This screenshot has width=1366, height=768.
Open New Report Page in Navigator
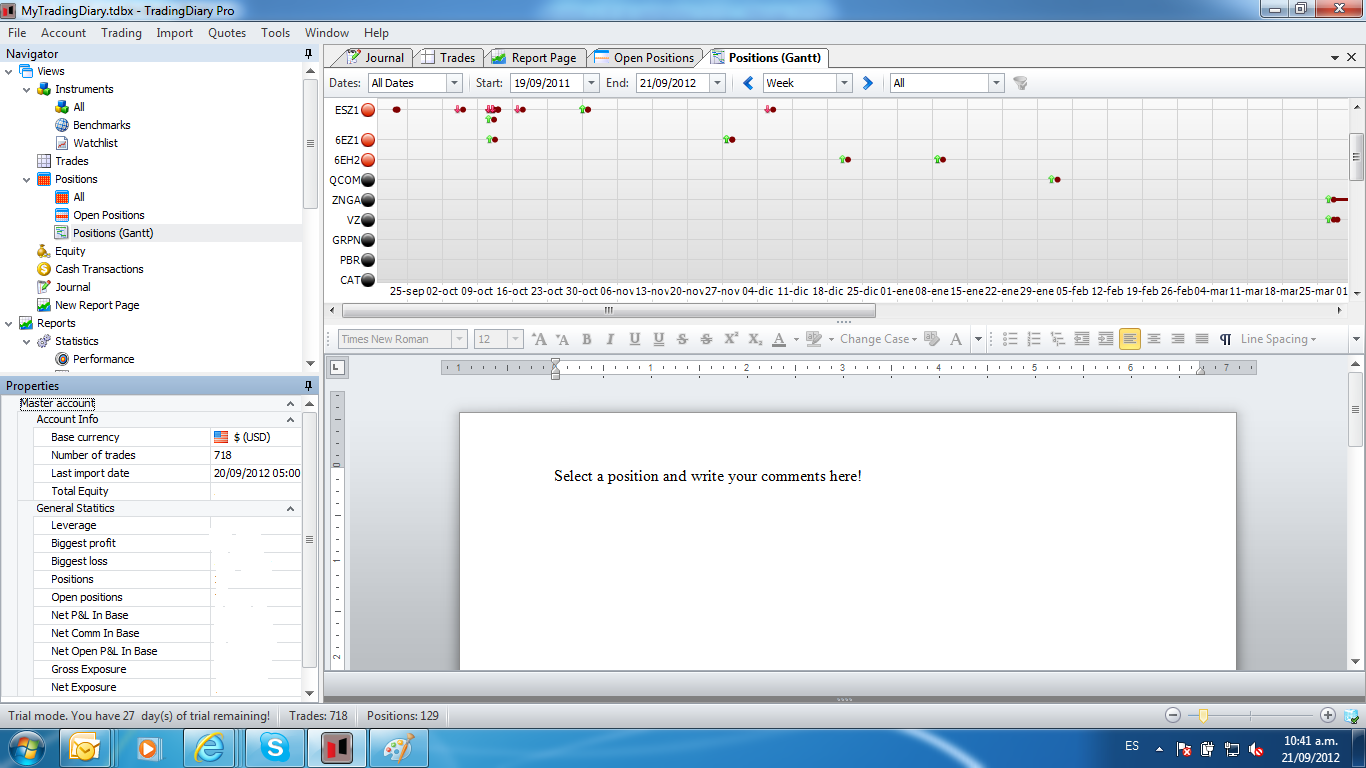(97, 305)
